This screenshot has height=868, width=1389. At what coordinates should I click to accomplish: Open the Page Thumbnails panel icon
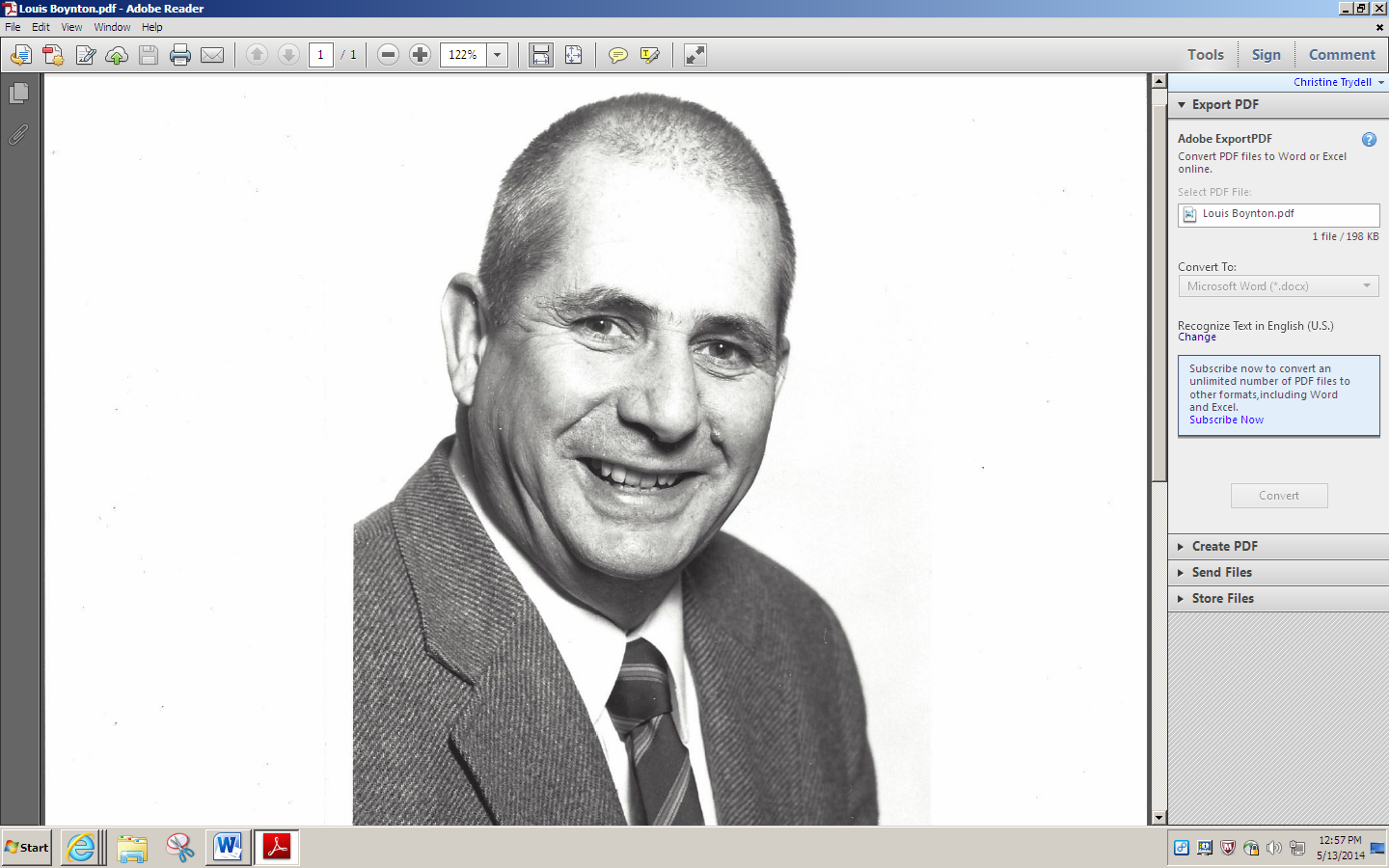[19, 93]
